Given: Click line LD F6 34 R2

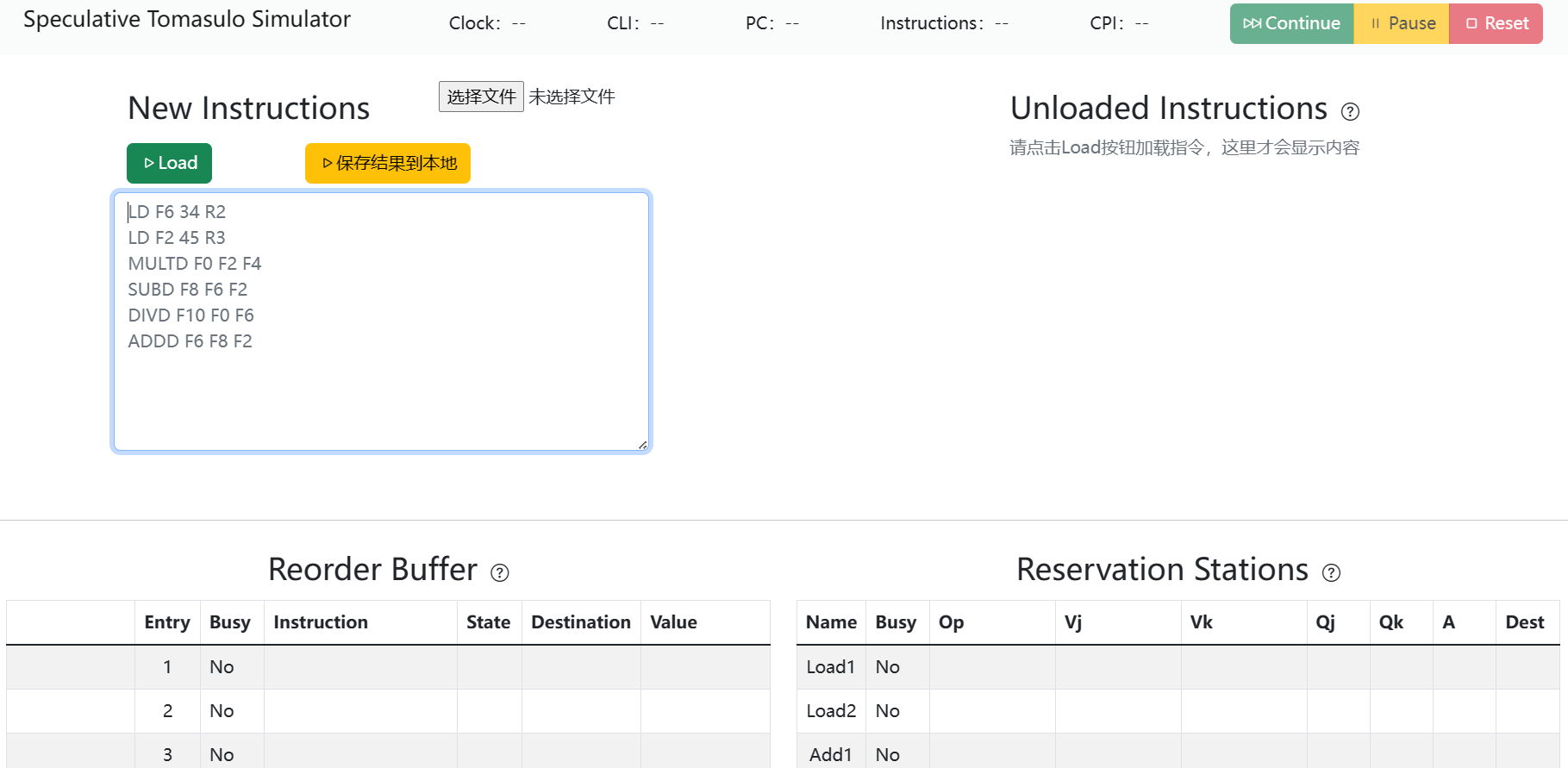Looking at the screenshot, I should click(177, 212).
